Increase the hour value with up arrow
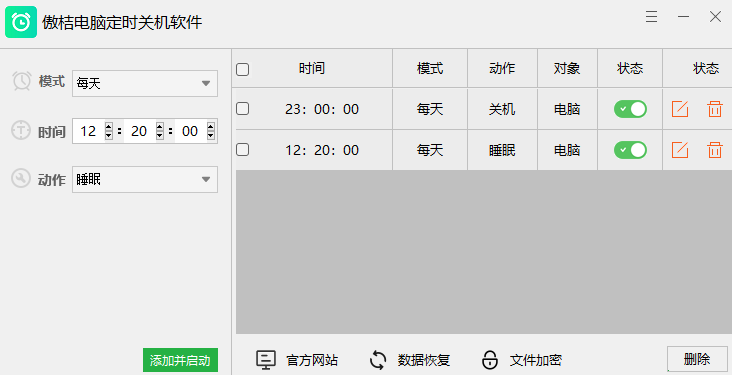Image resolution: width=732 pixels, height=375 pixels. point(109,127)
